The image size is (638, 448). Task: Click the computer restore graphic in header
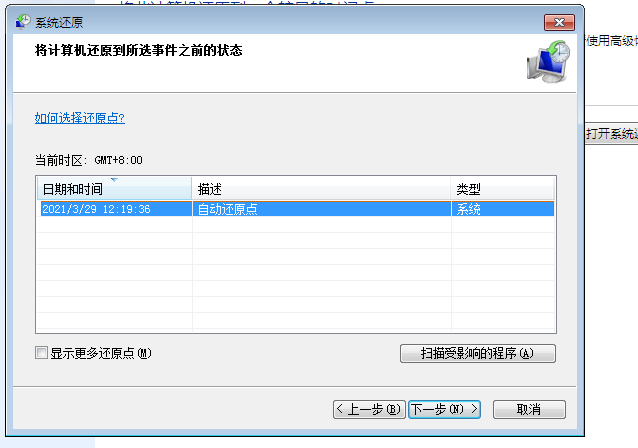point(548,62)
